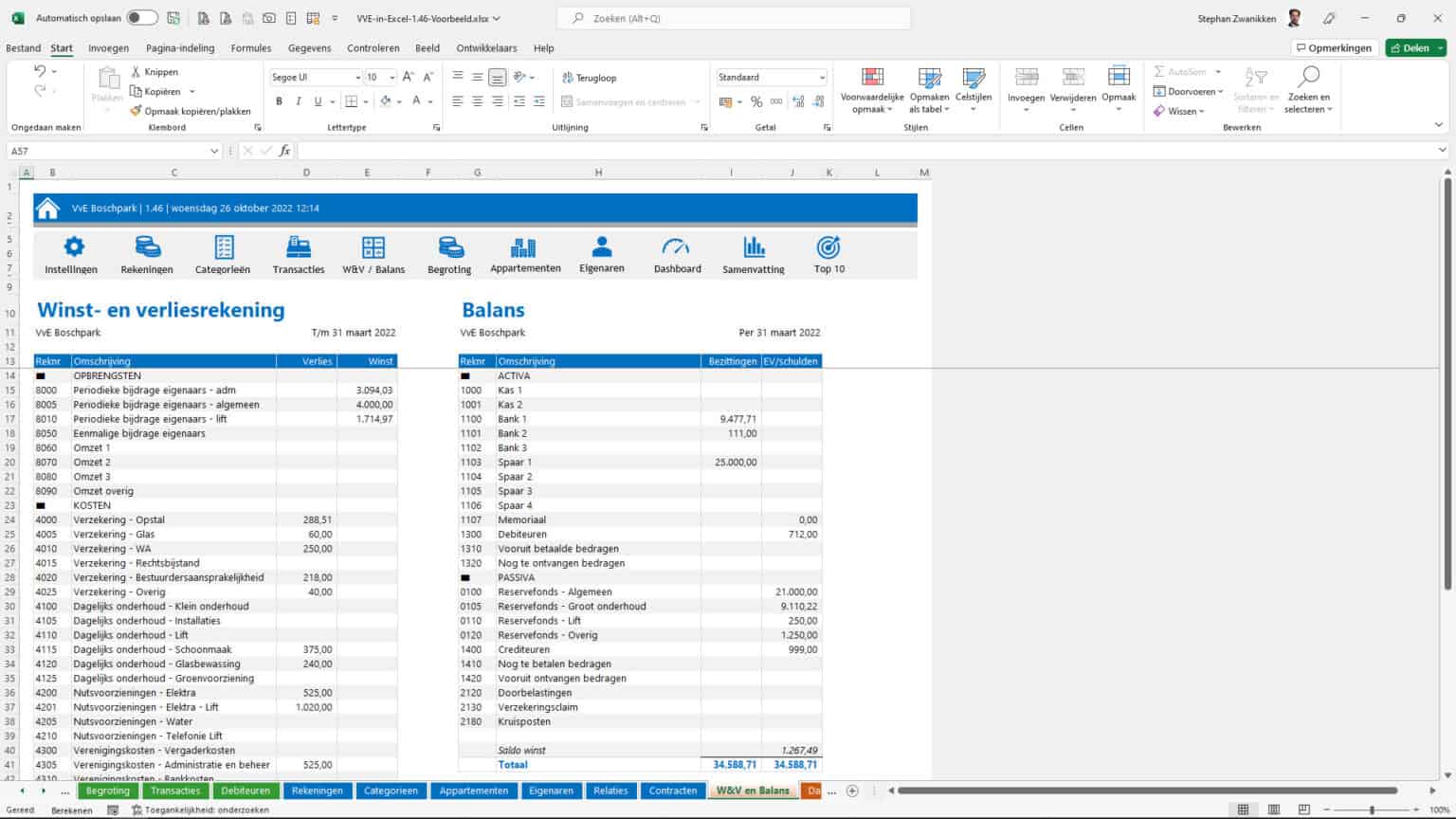Click the Celstijlen icon

click(973, 90)
